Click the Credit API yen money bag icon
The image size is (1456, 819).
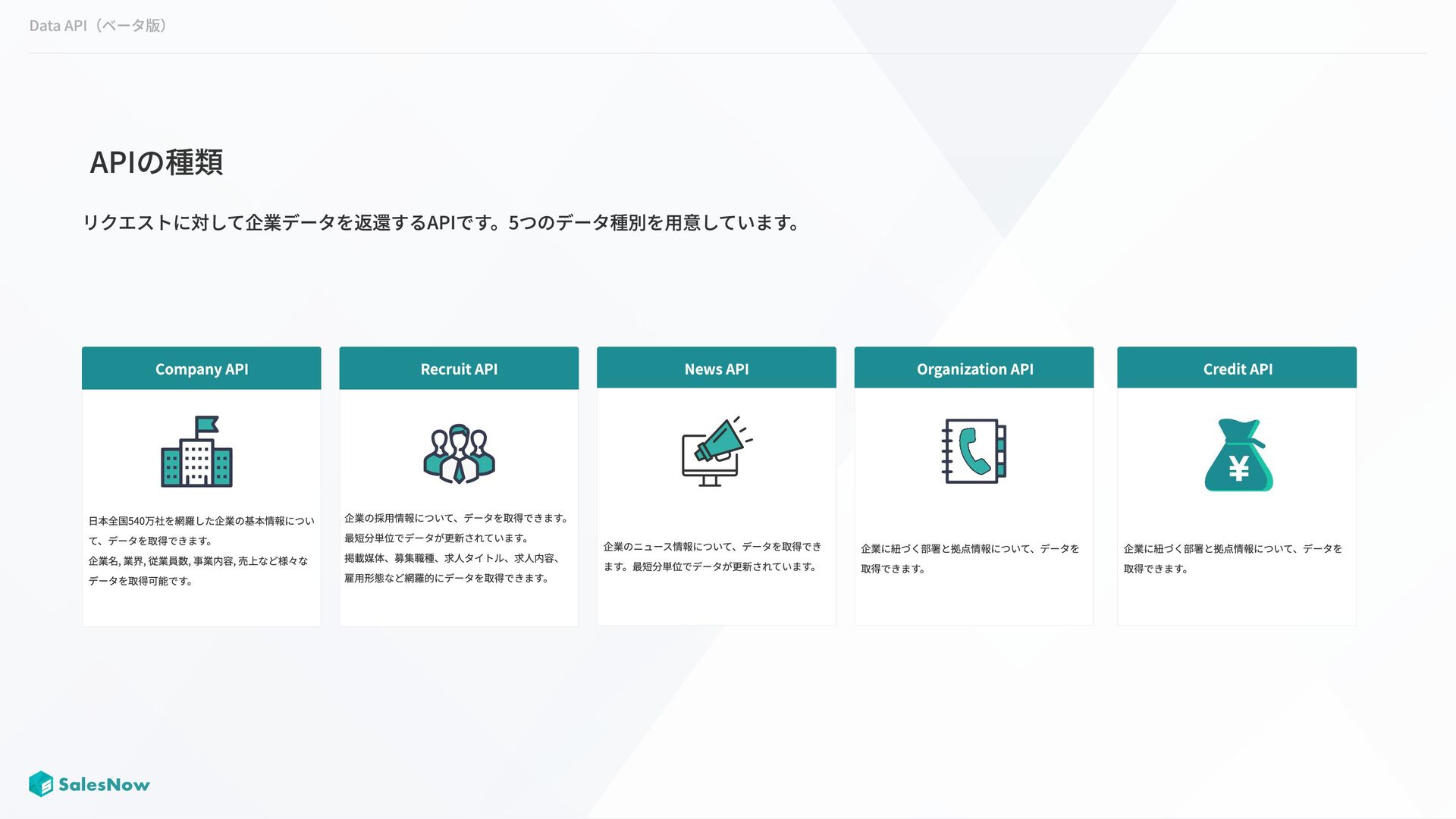click(x=1238, y=455)
